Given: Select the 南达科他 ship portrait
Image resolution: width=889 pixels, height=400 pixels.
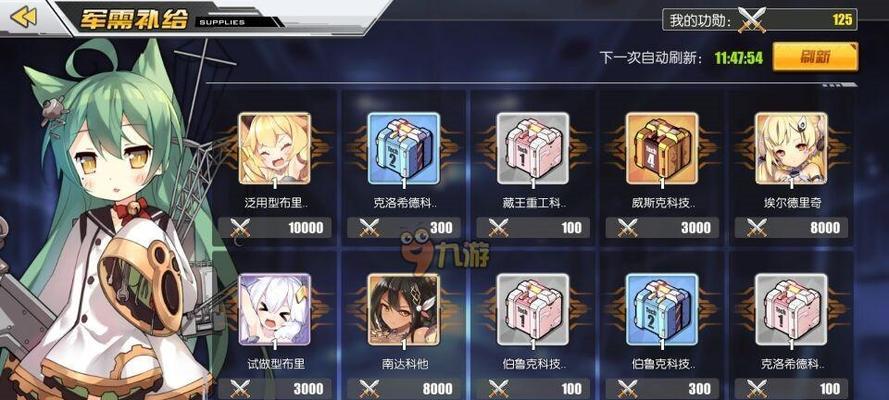Looking at the screenshot, I should (x=404, y=309).
